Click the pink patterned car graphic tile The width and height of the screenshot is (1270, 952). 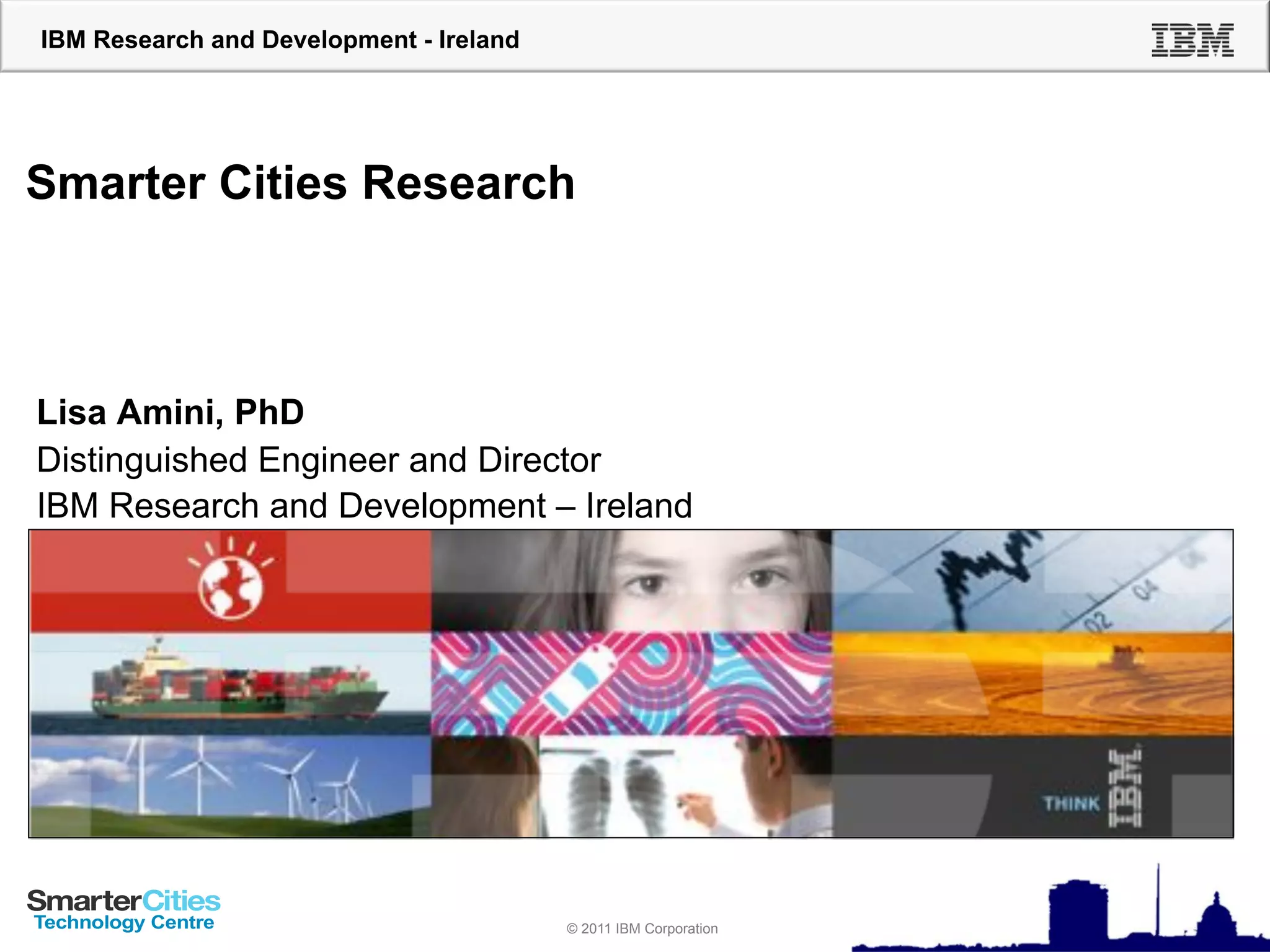(x=631, y=684)
